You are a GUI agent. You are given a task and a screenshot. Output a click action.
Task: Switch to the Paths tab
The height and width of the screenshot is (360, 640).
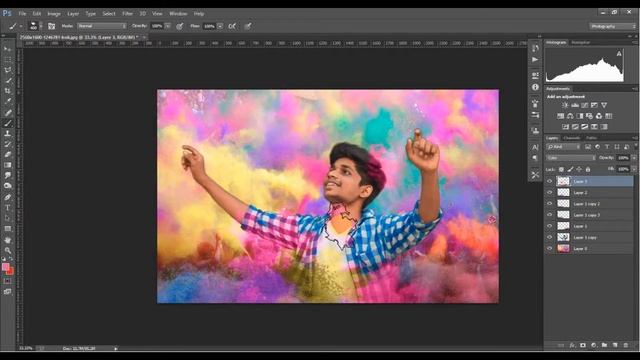[591, 138]
